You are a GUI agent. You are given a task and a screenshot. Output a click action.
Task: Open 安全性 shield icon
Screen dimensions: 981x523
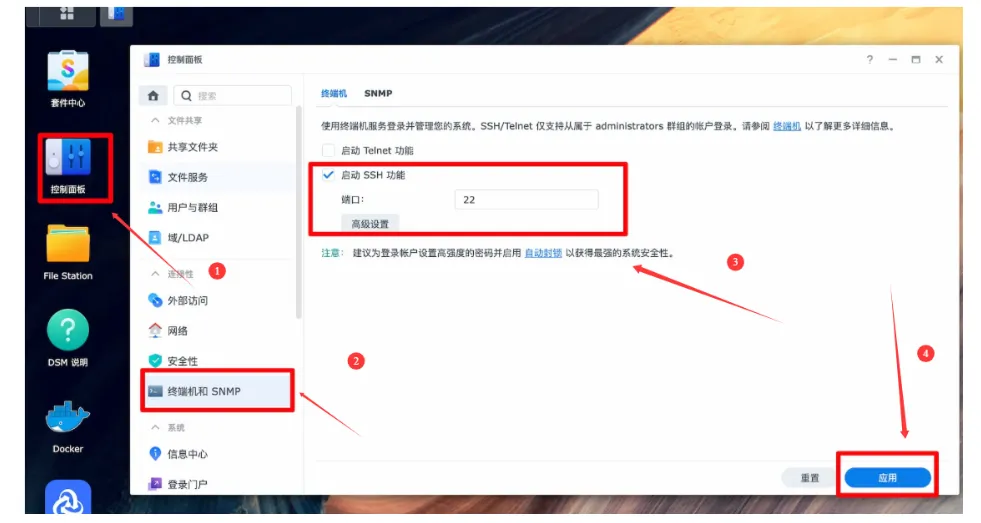(x=155, y=361)
